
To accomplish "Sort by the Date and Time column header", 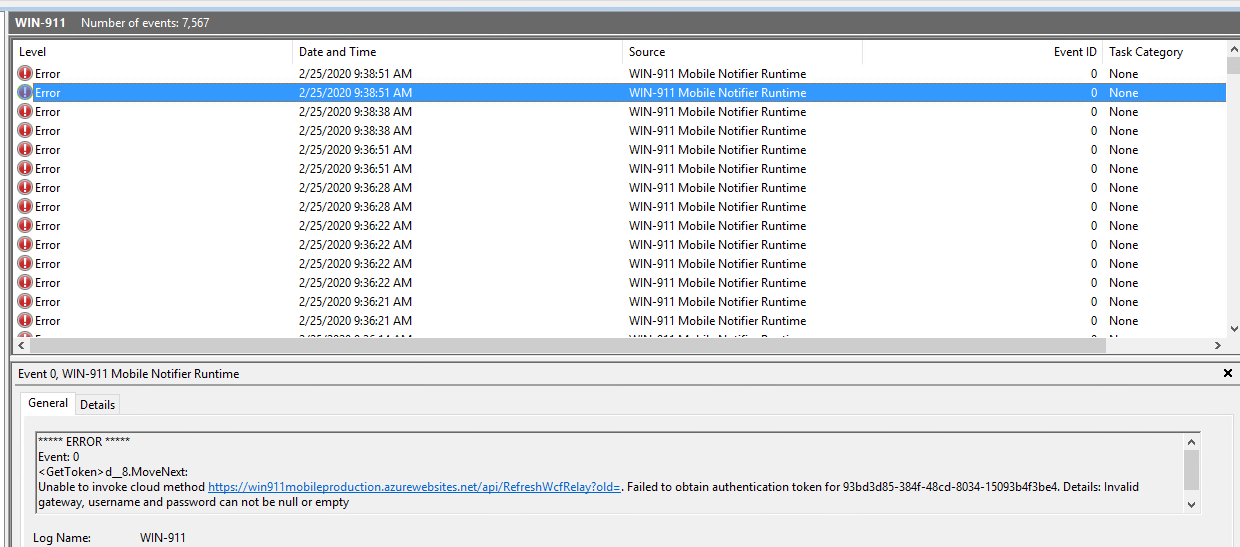I will click(x=337, y=52).
